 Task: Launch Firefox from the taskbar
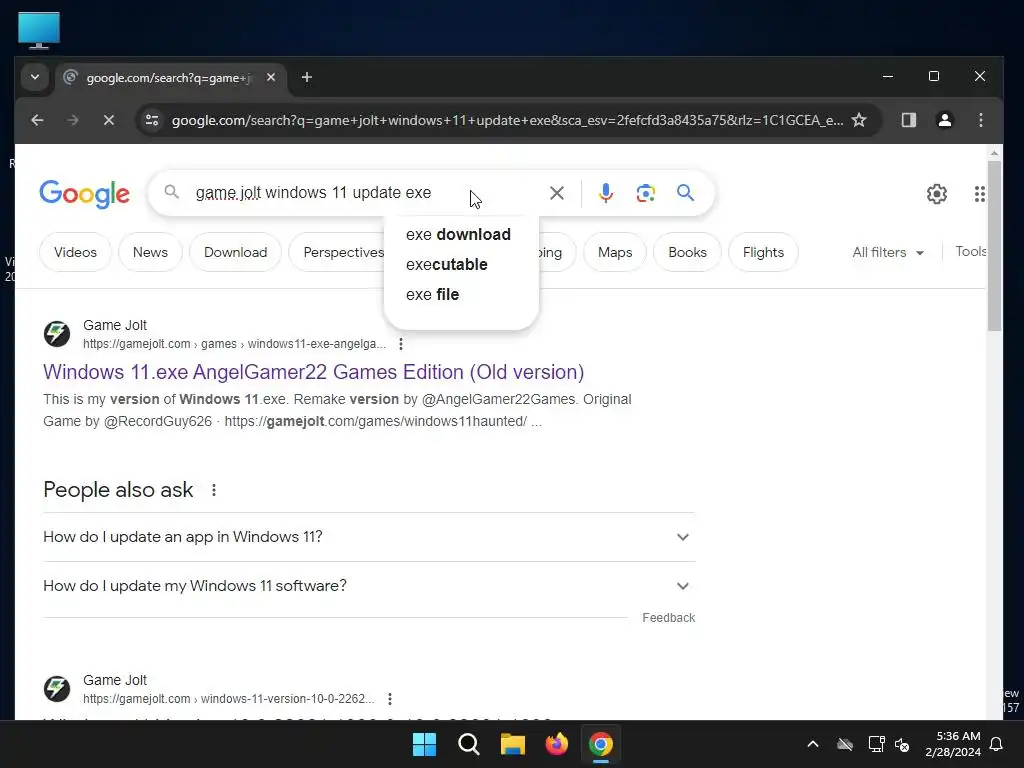click(556, 744)
